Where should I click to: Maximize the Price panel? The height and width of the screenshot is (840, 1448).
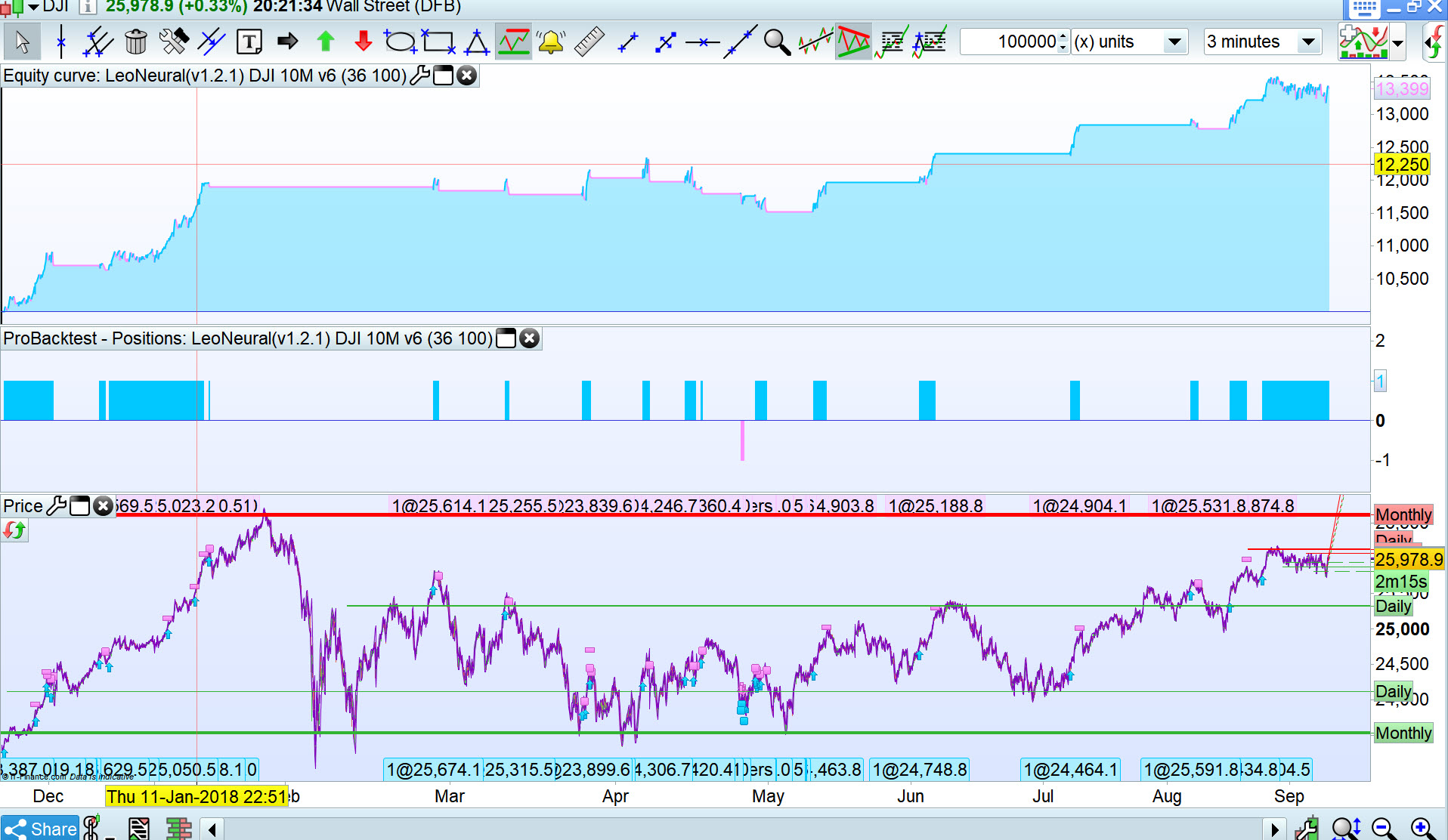pyautogui.click(x=80, y=506)
